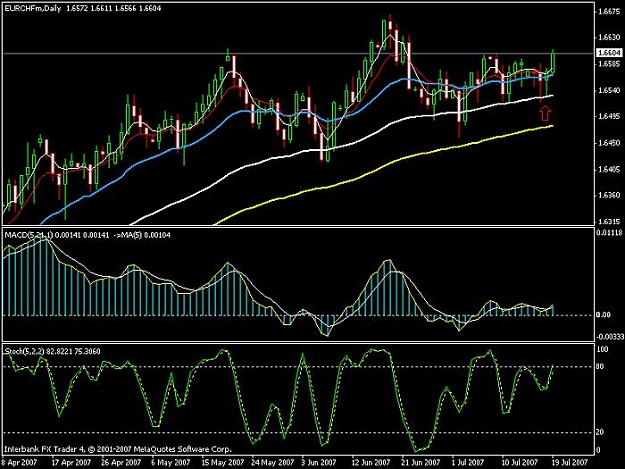625x469 pixels.
Task: Click the Stoch(5,2,2) indicator label
Action: click(x=24, y=351)
